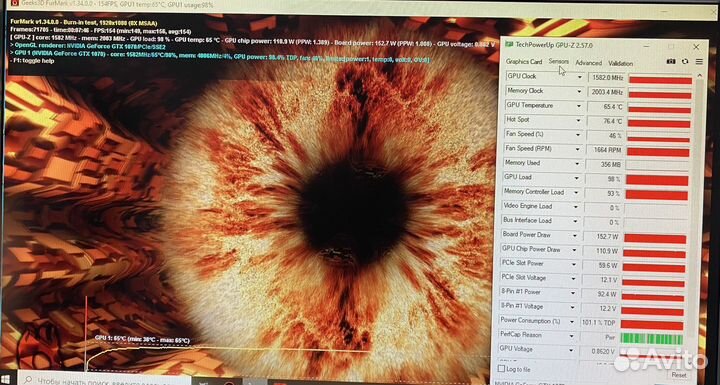Open the GPU Load sensor dropdown
The width and height of the screenshot is (720, 385).
pos(577,178)
